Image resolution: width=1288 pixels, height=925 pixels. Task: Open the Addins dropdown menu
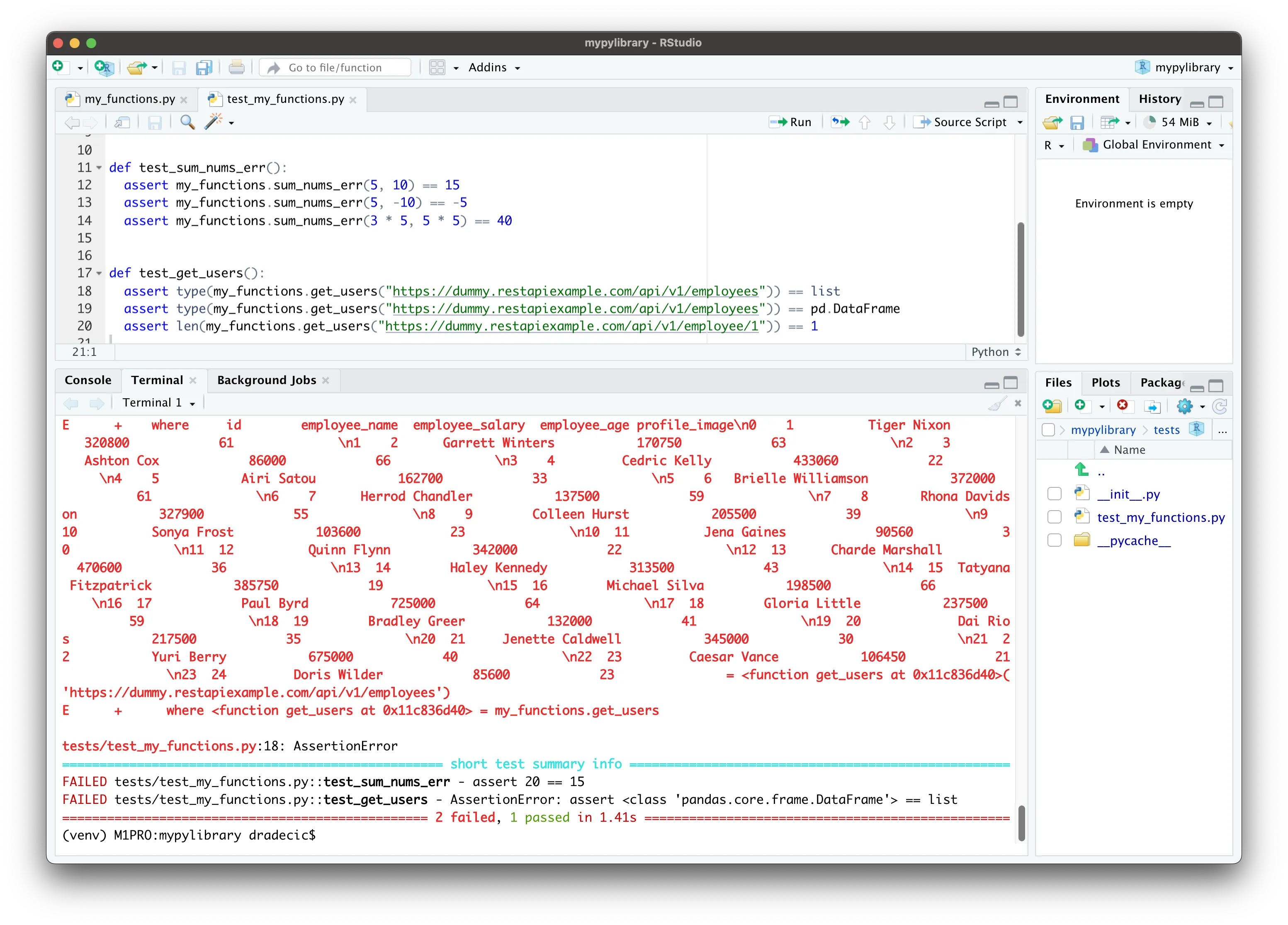click(494, 68)
